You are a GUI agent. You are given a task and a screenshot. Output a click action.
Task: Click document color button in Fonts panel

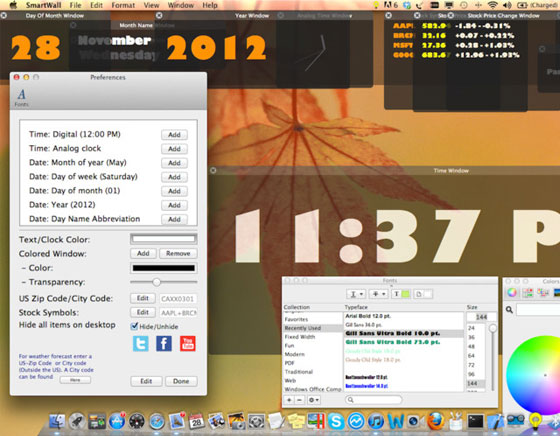tap(424, 294)
